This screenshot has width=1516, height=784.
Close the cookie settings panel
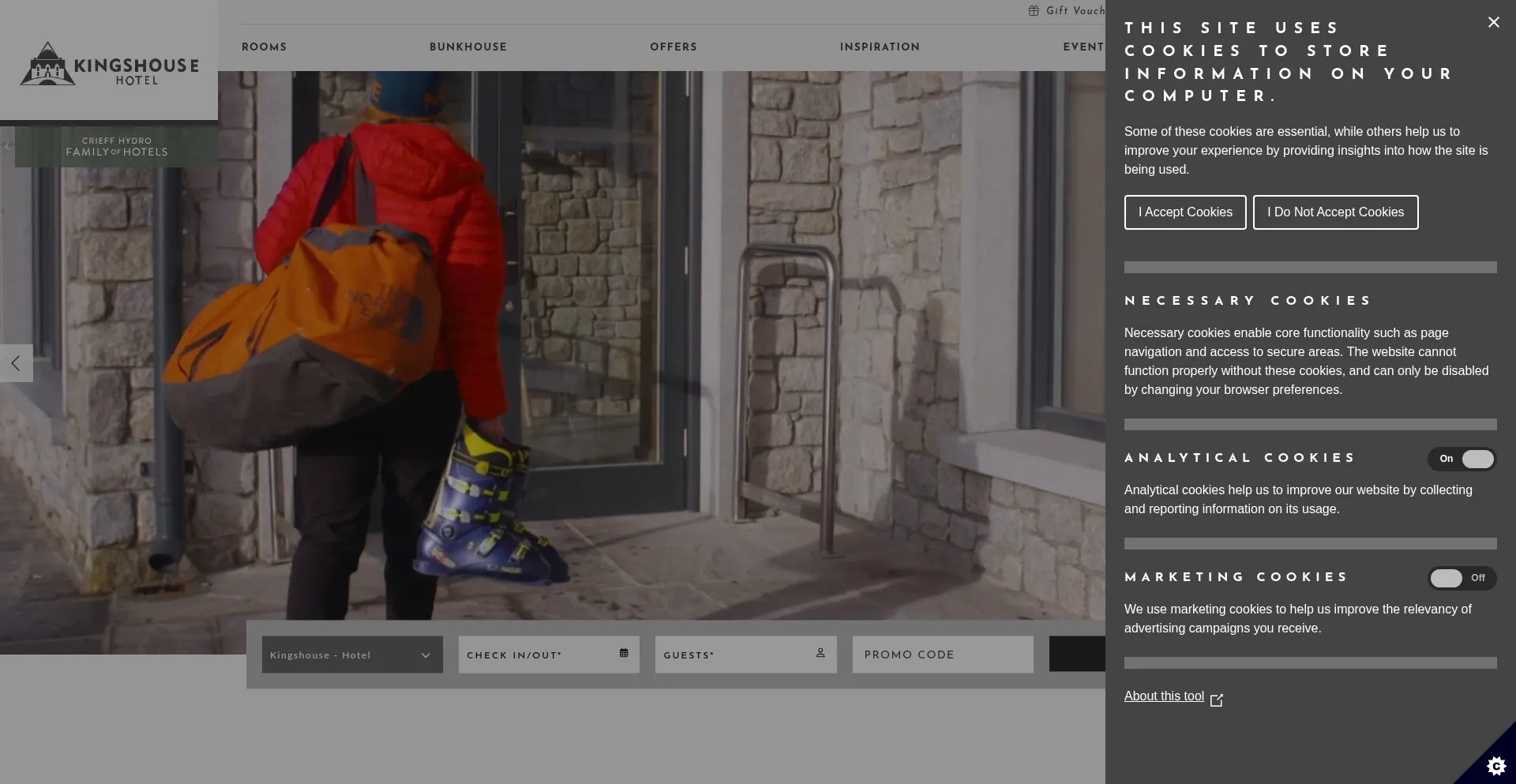pyautogui.click(x=1493, y=22)
